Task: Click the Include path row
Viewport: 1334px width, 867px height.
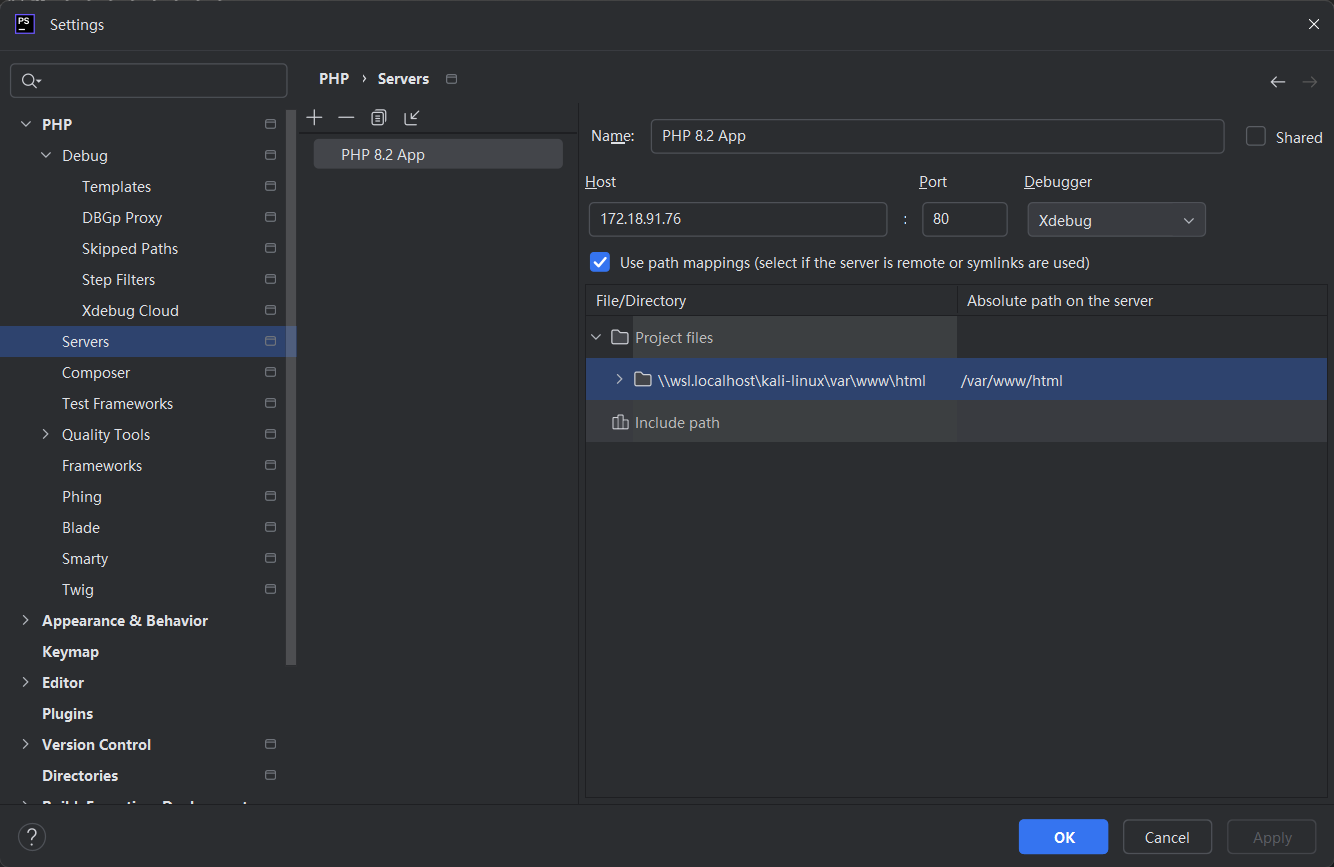Action: pyautogui.click(x=956, y=422)
